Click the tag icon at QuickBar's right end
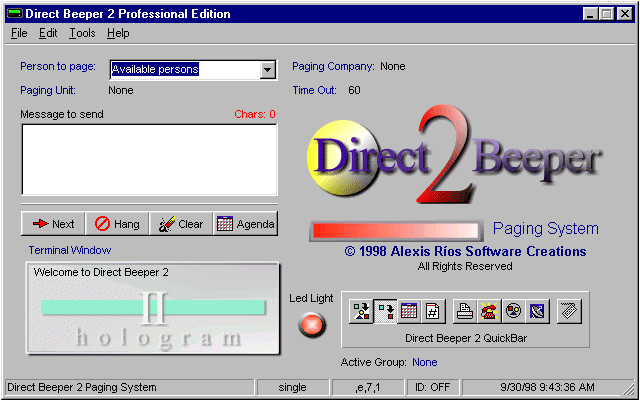The width and height of the screenshot is (640, 400). pyautogui.click(x=568, y=311)
